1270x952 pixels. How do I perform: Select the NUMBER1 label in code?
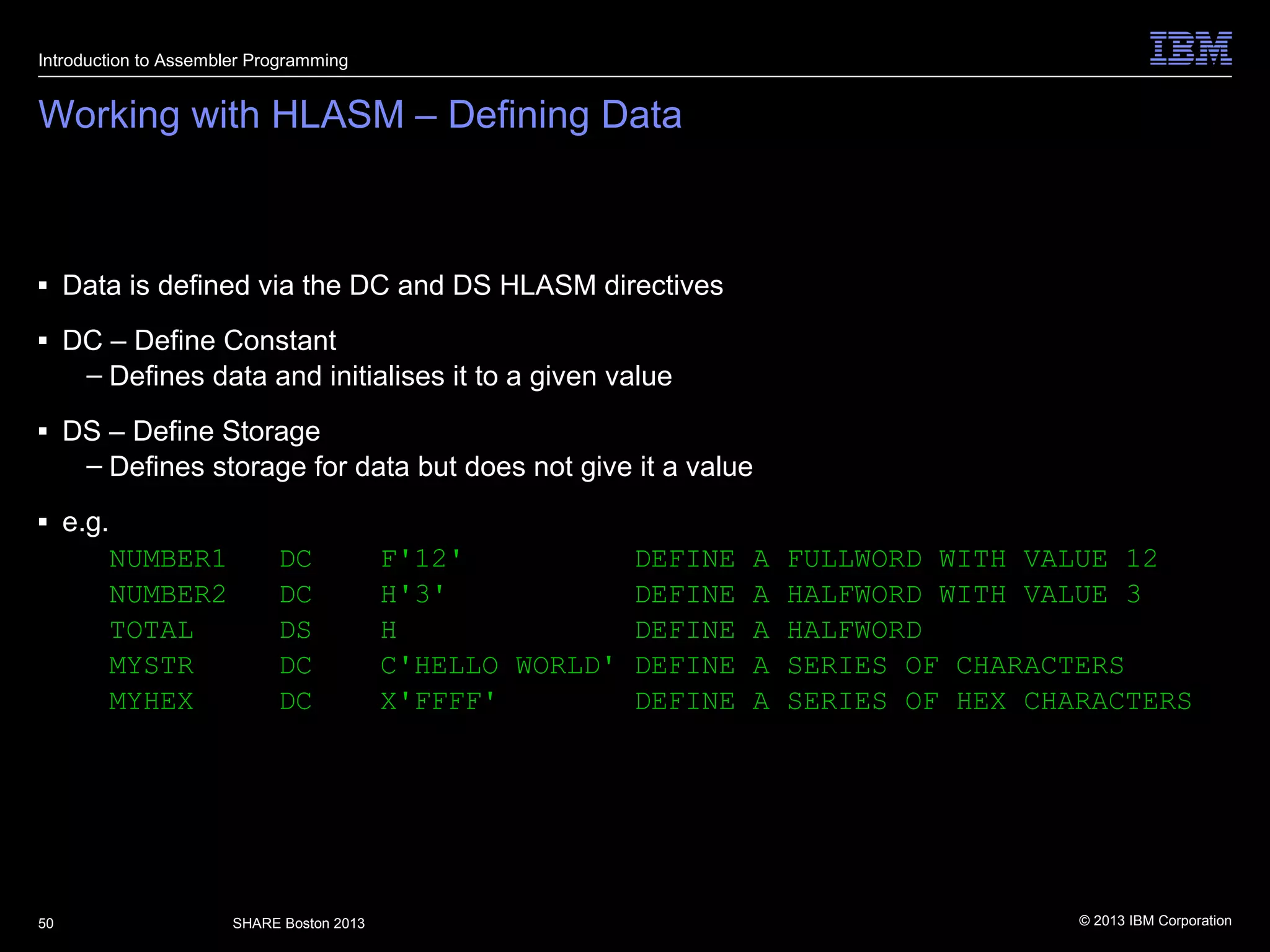tap(167, 559)
